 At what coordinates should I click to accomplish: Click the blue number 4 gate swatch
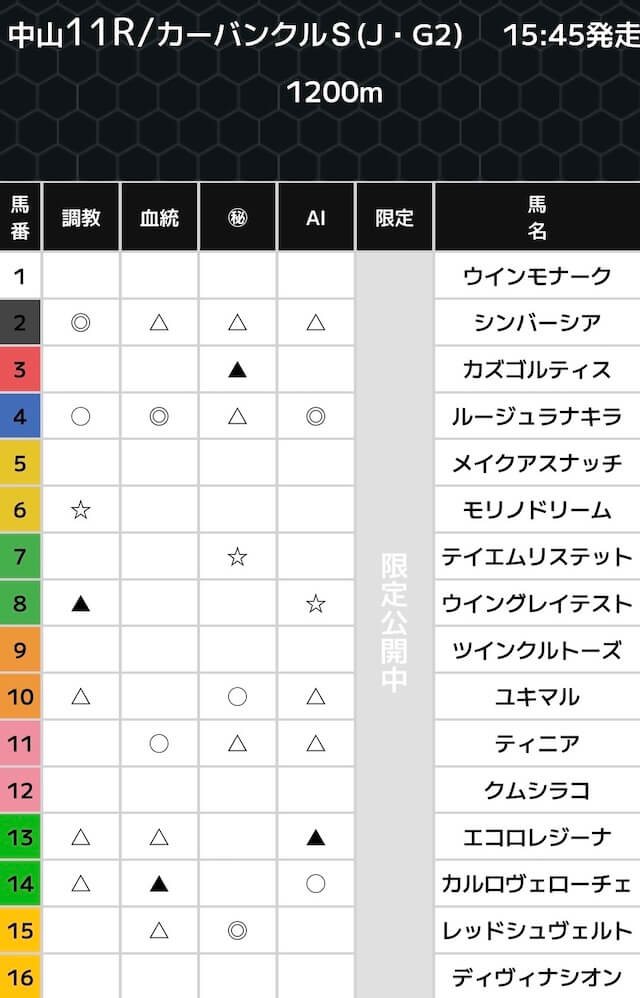tap(20, 416)
